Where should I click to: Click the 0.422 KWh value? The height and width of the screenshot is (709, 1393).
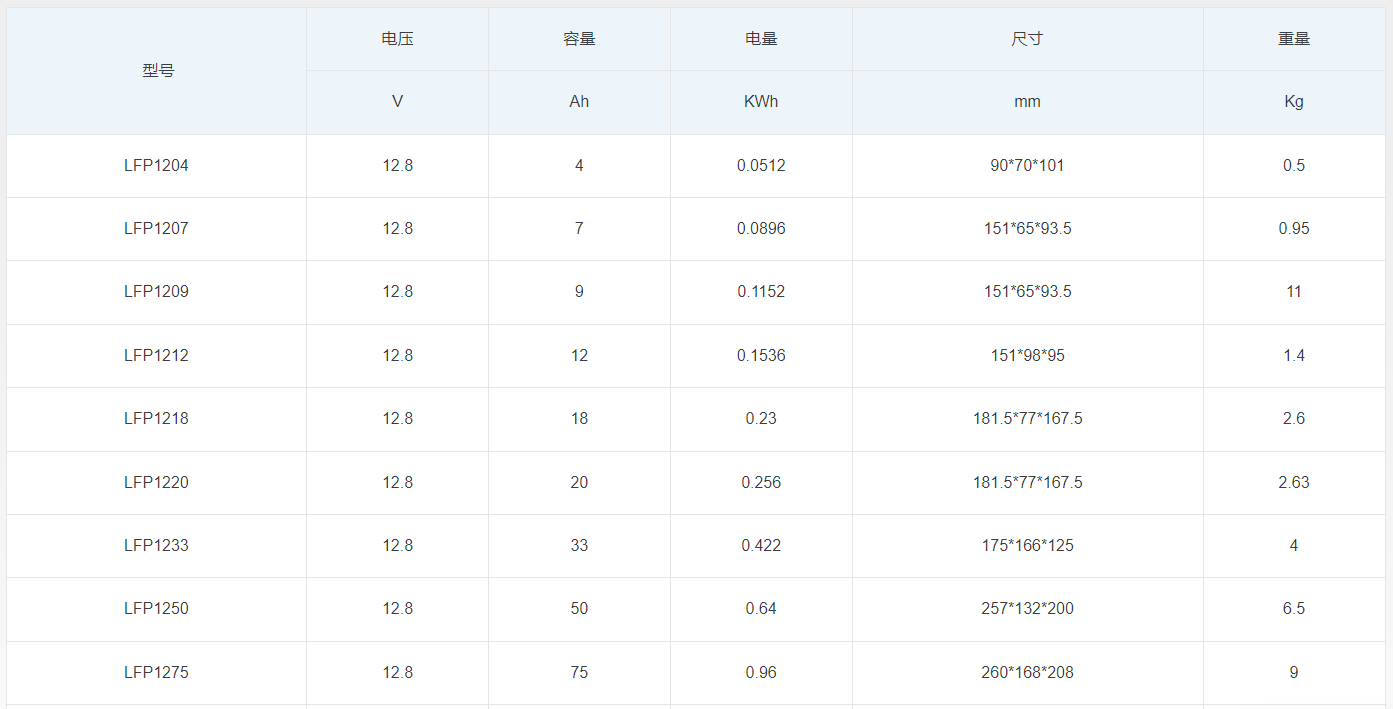coord(761,546)
